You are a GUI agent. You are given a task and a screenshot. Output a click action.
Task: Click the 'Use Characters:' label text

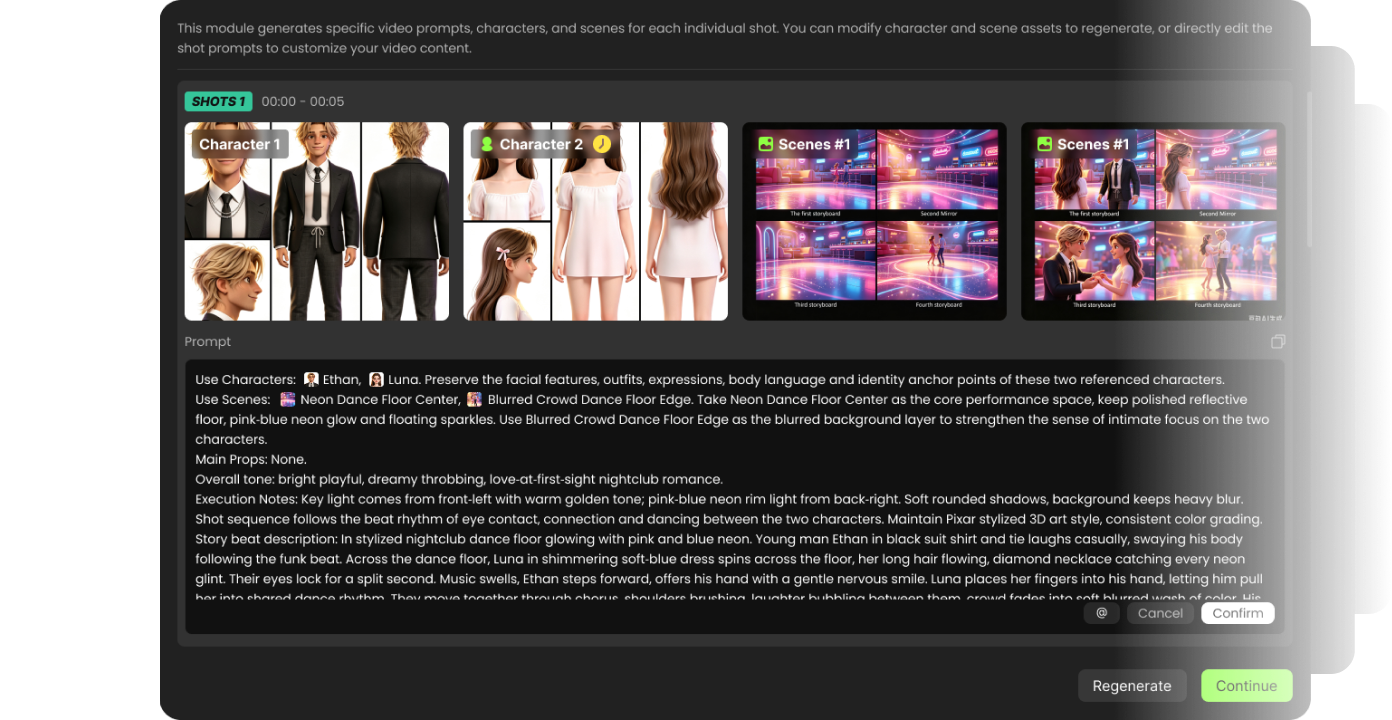pyautogui.click(x=245, y=379)
